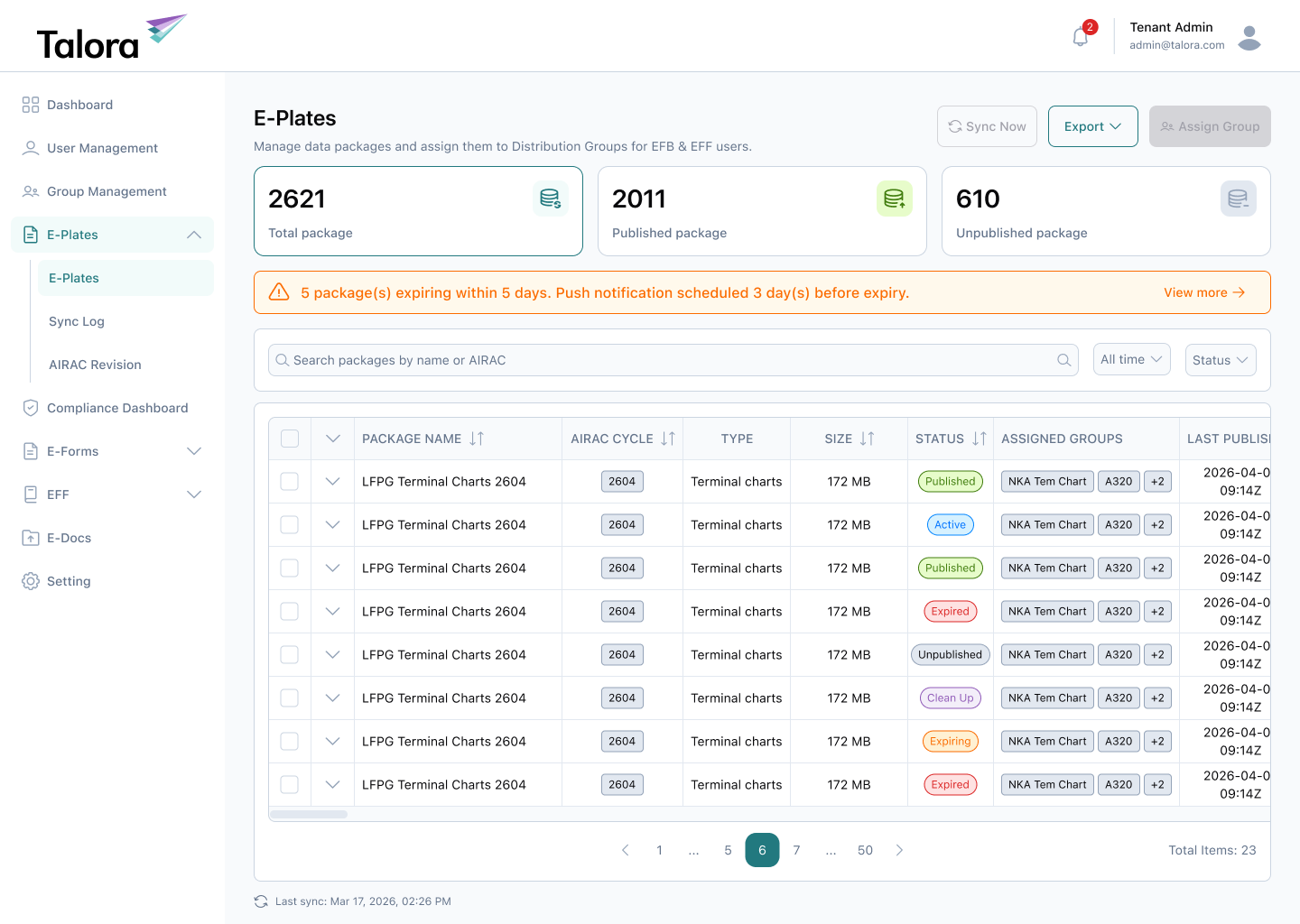Check the Active row checkbox

point(290,525)
